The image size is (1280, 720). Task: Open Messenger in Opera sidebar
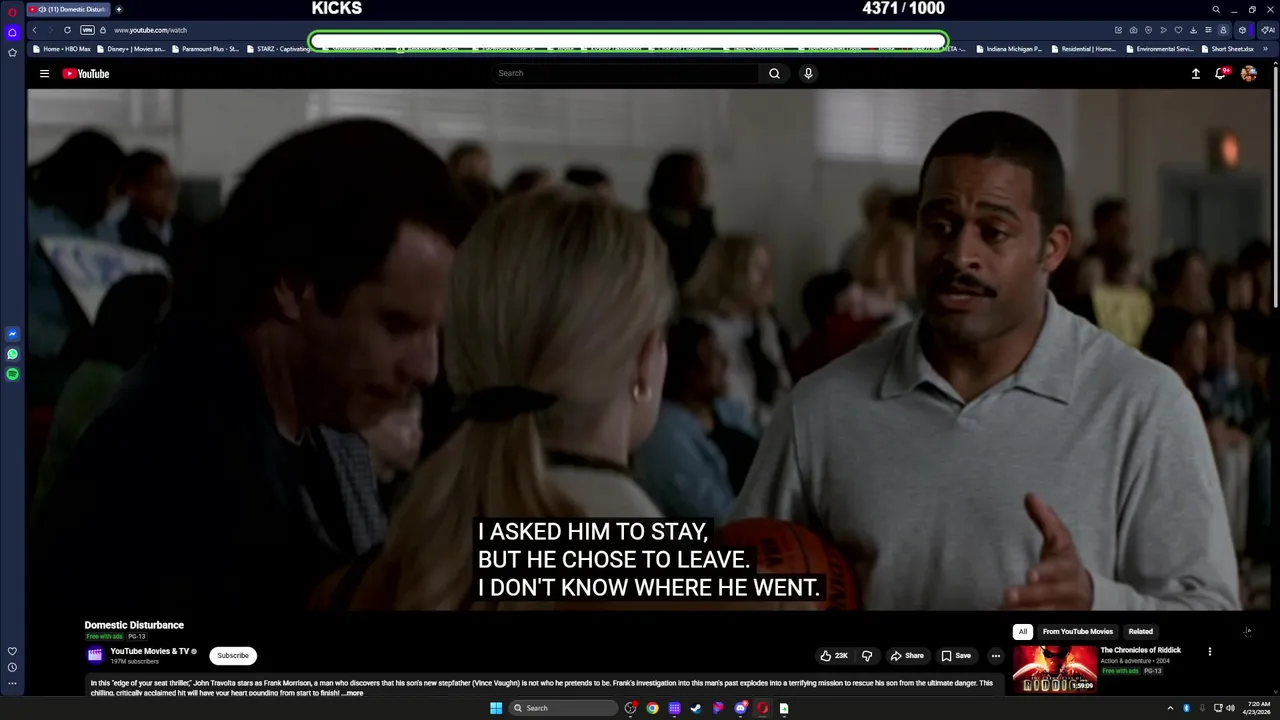pos(12,334)
